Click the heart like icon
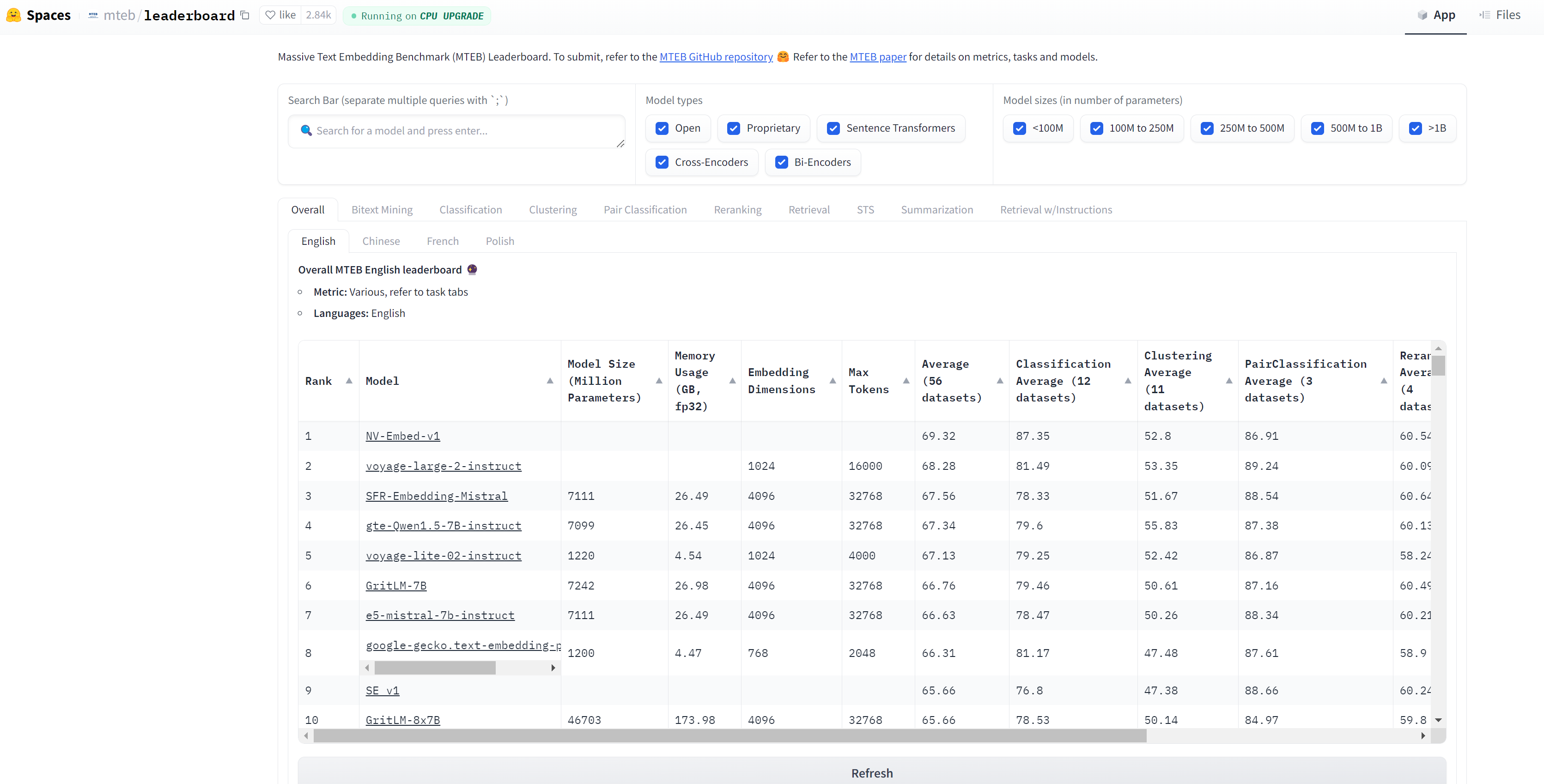Viewport: 1544px width, 784px height. pyautogui.click(x=270, y=15)
